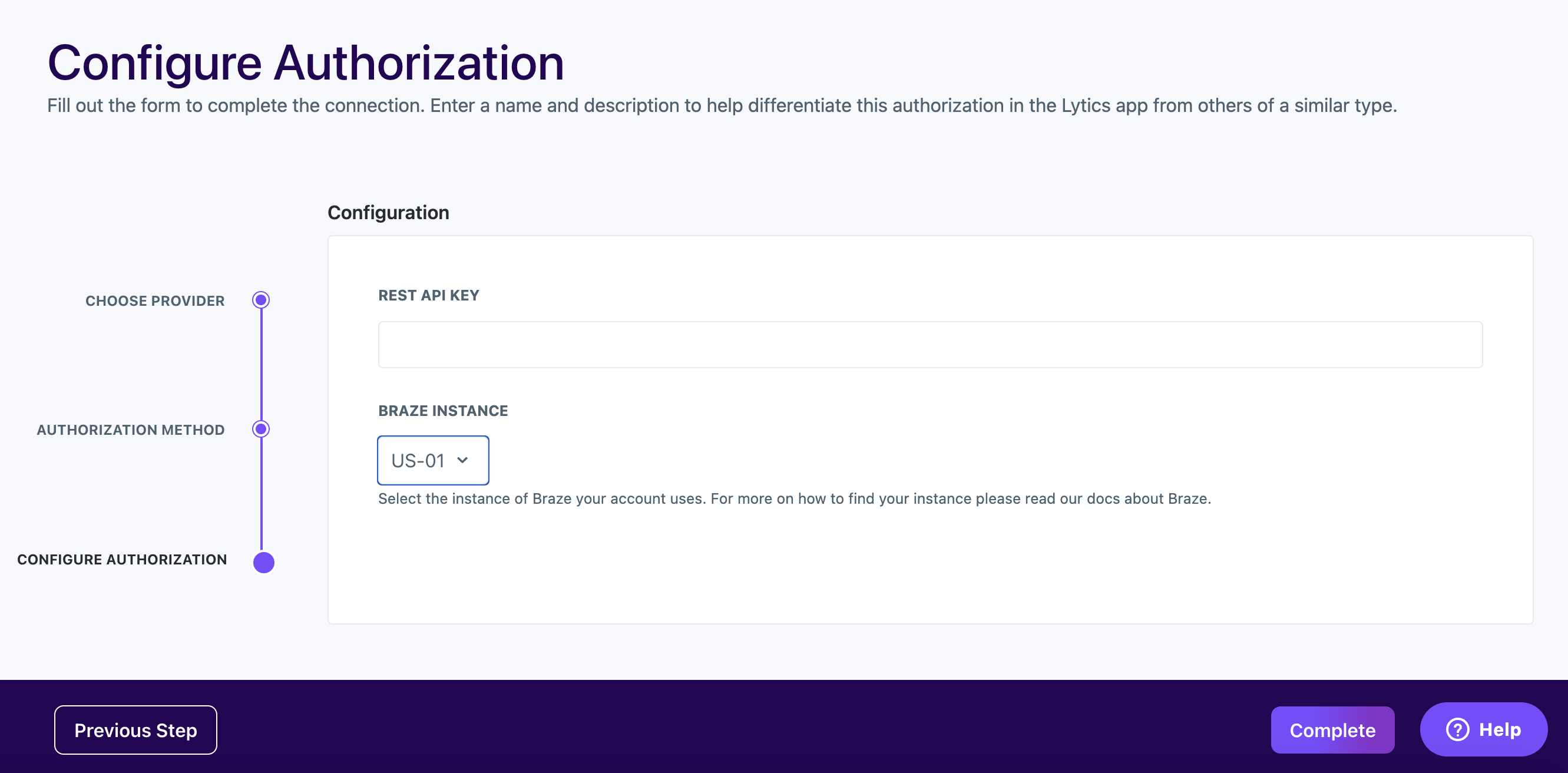Click the Authorization Method step circle marker
This screenshot has height=773, width=1568.
pos(261,429)
